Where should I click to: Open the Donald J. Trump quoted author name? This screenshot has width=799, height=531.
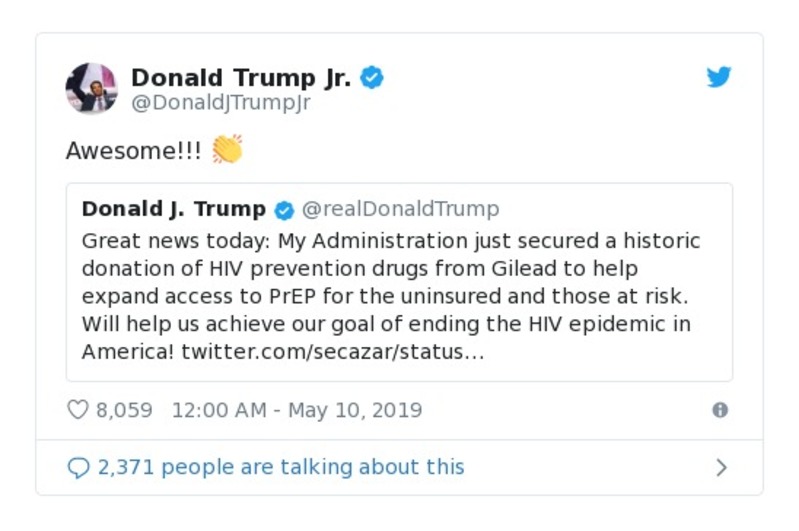point(174,210)
